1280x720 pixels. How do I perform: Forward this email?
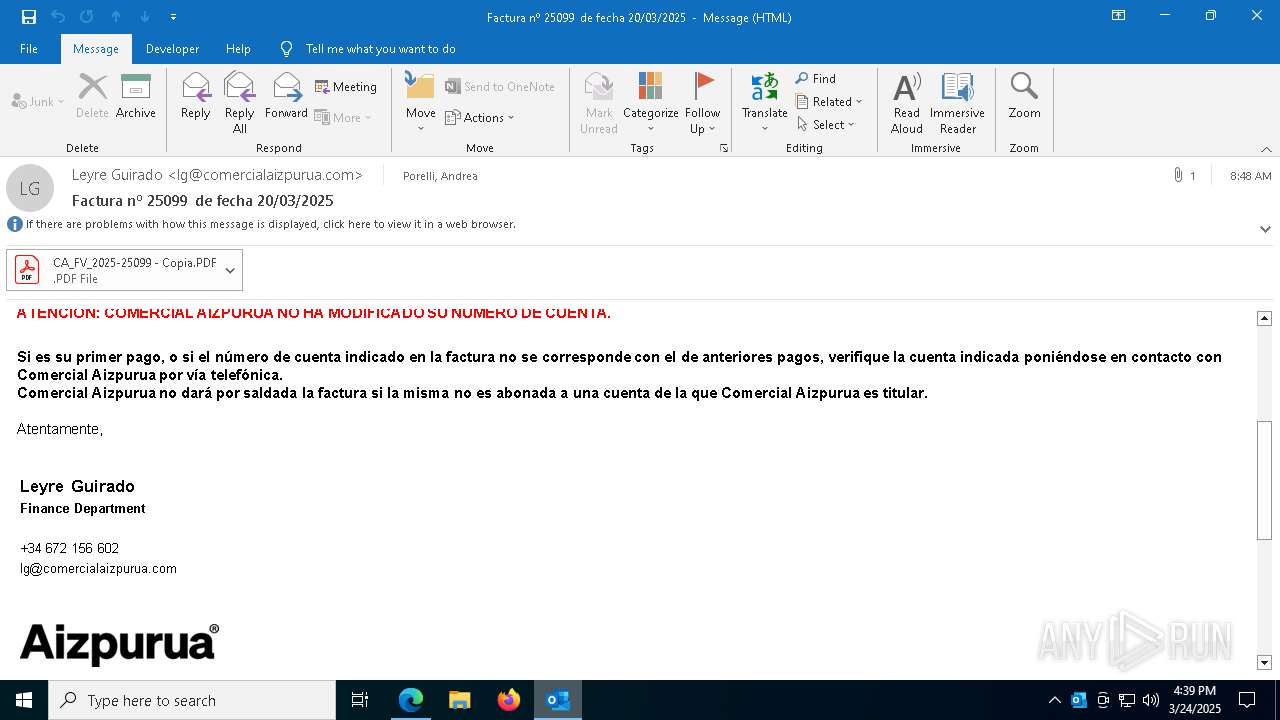[286, 96]
